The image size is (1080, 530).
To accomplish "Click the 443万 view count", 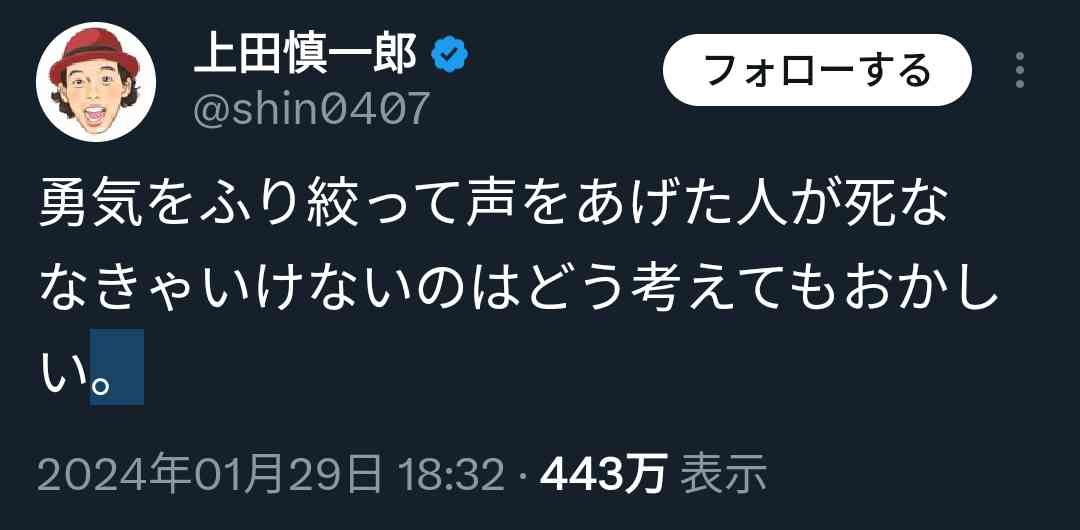I will pyautogui.click(x=603, y=474).
